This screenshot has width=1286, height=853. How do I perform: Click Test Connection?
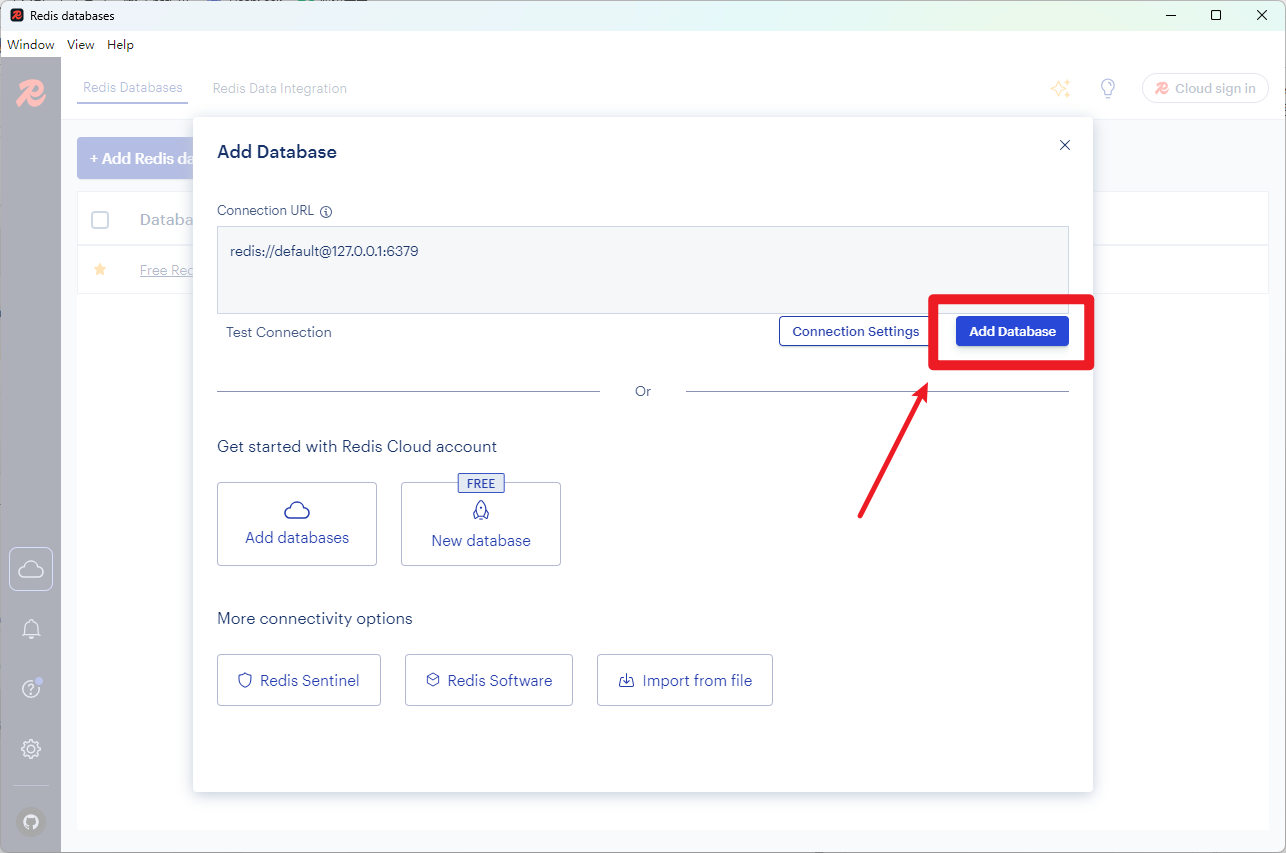coord(279,332)
